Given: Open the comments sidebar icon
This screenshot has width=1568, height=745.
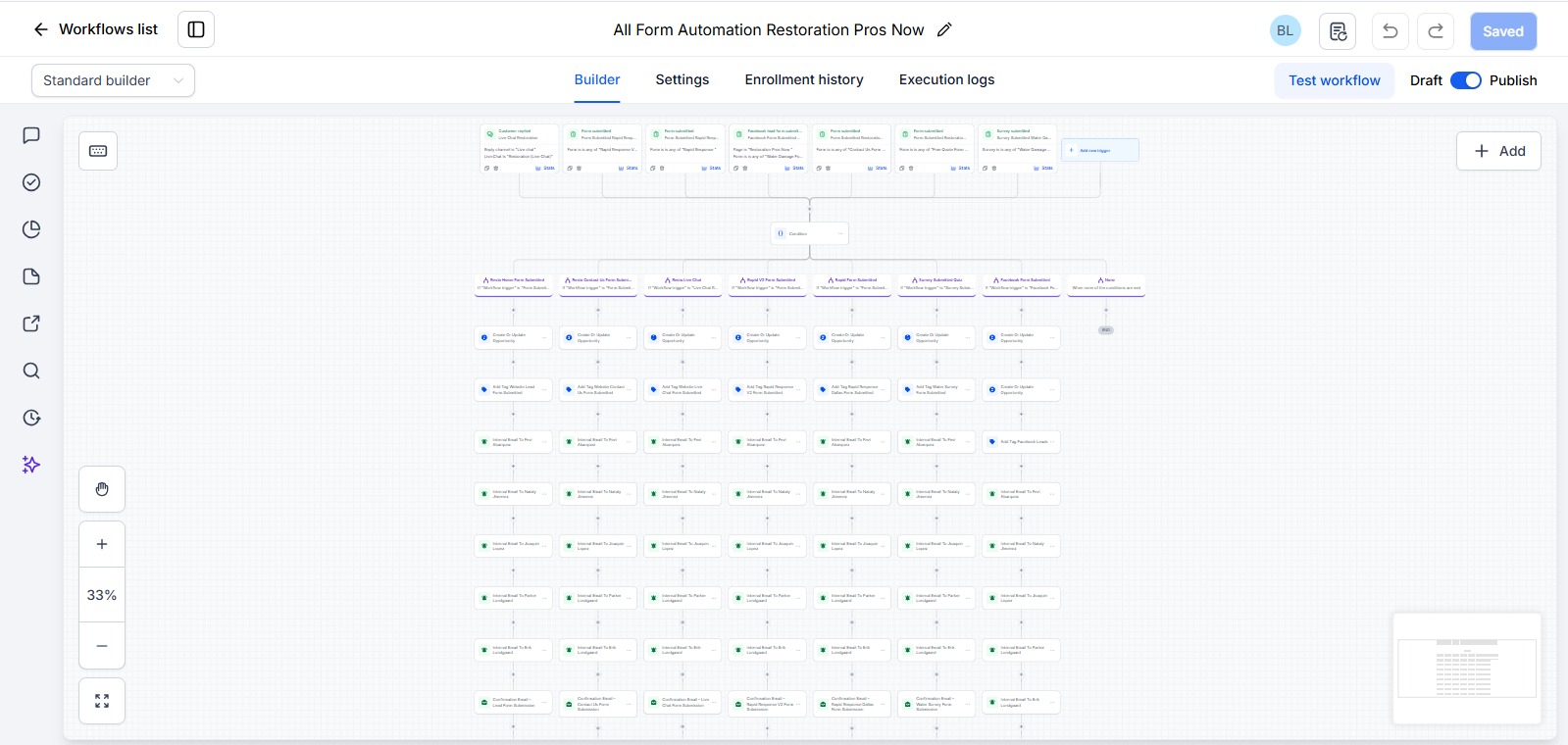Looking at the screenshot, I should coord(31,135).
